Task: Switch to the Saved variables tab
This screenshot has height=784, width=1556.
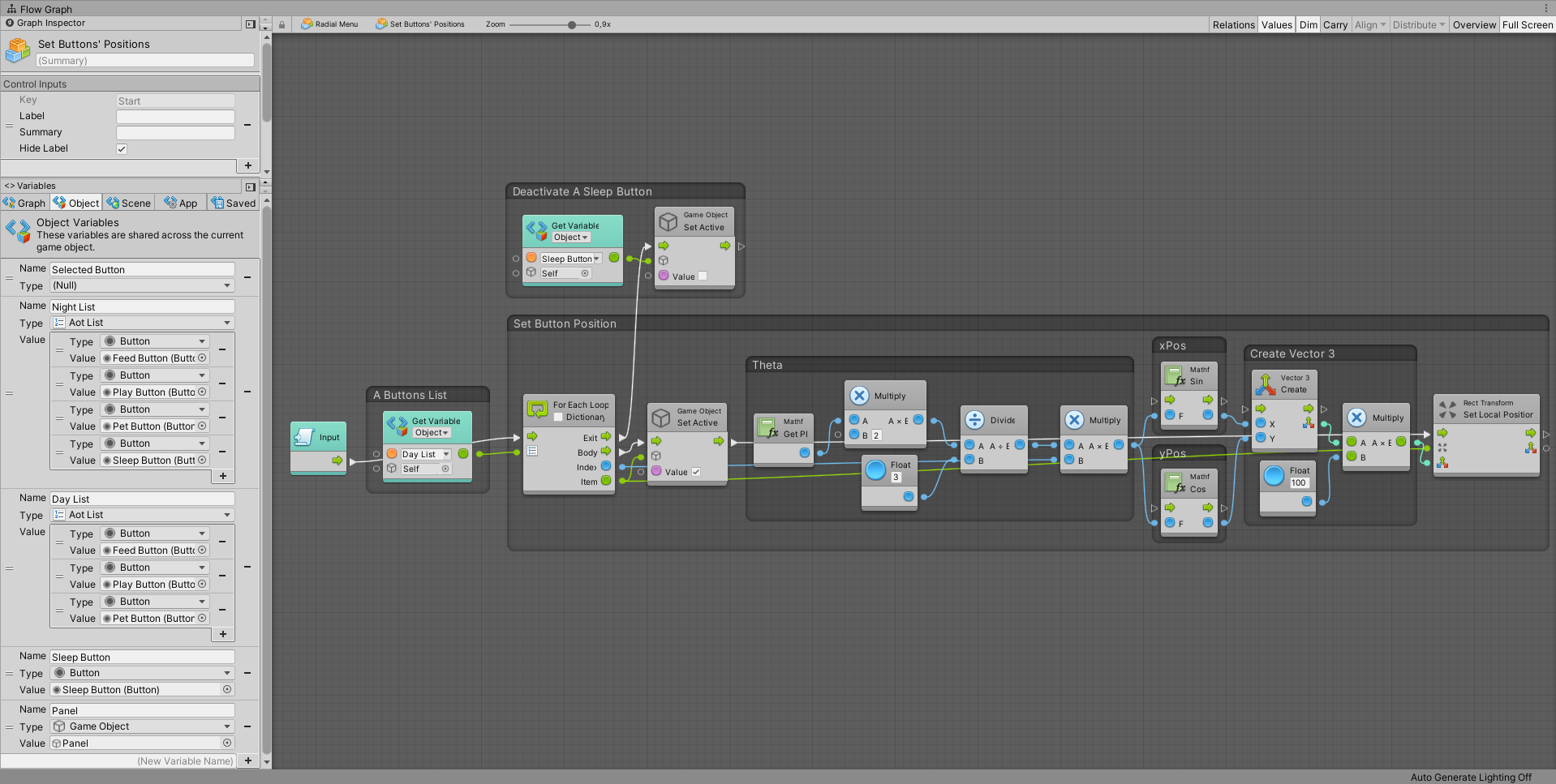Action: [234, 203]
